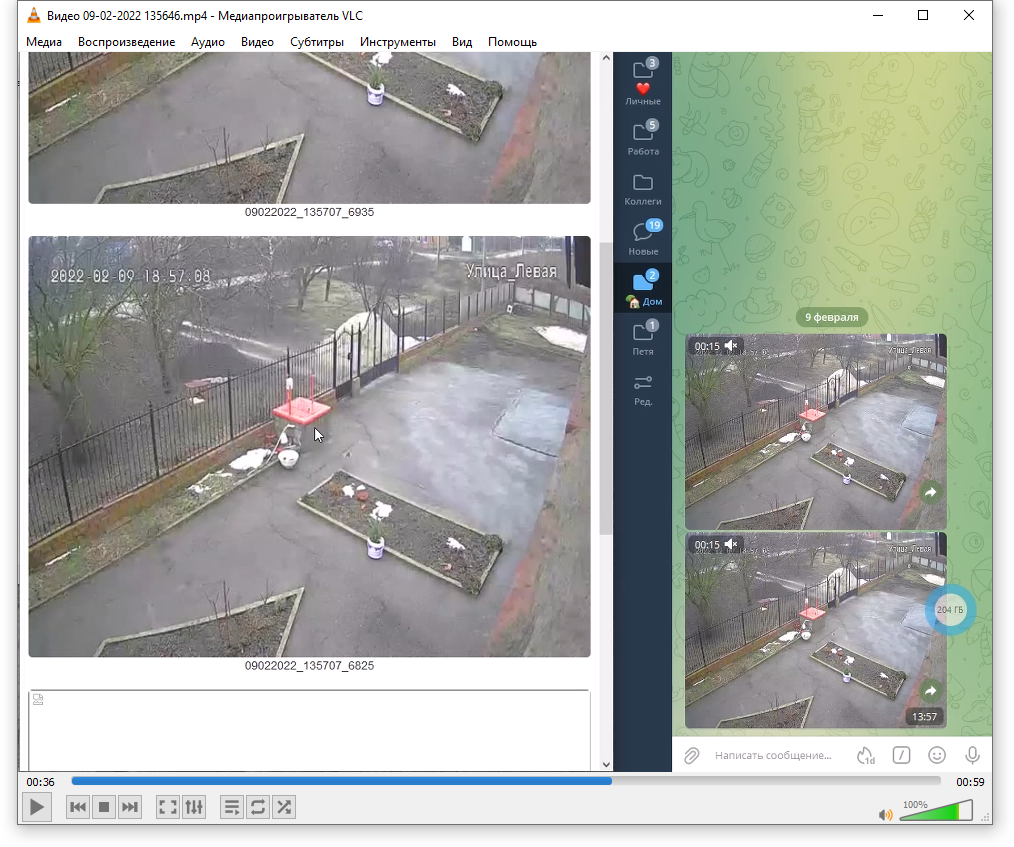The width and height of the screenshot is (1014, 847).
Task: Adjust the 100% volume slider
Action: (936, 810)
